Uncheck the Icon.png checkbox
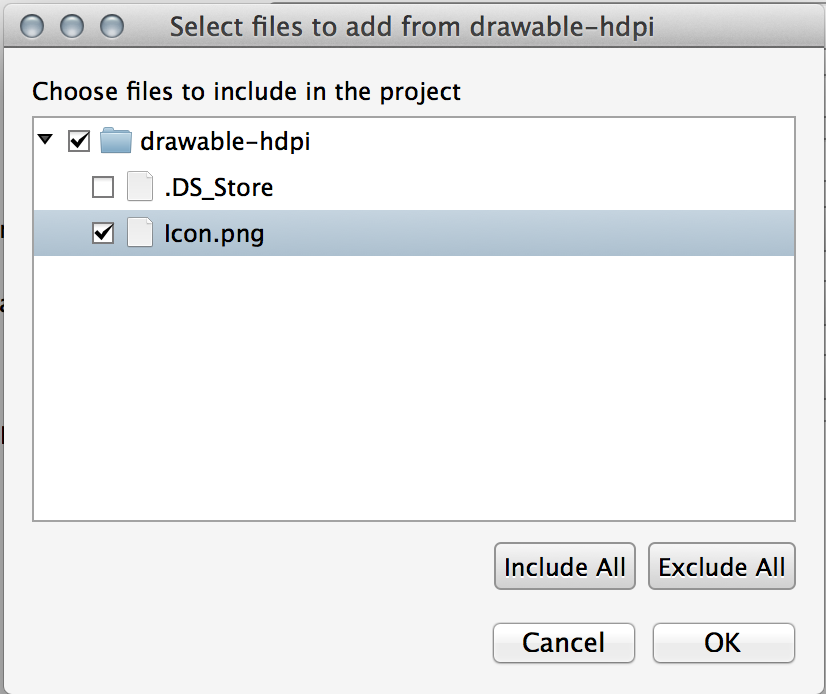This screenshot has width=826, height=694. coord(103,233)
